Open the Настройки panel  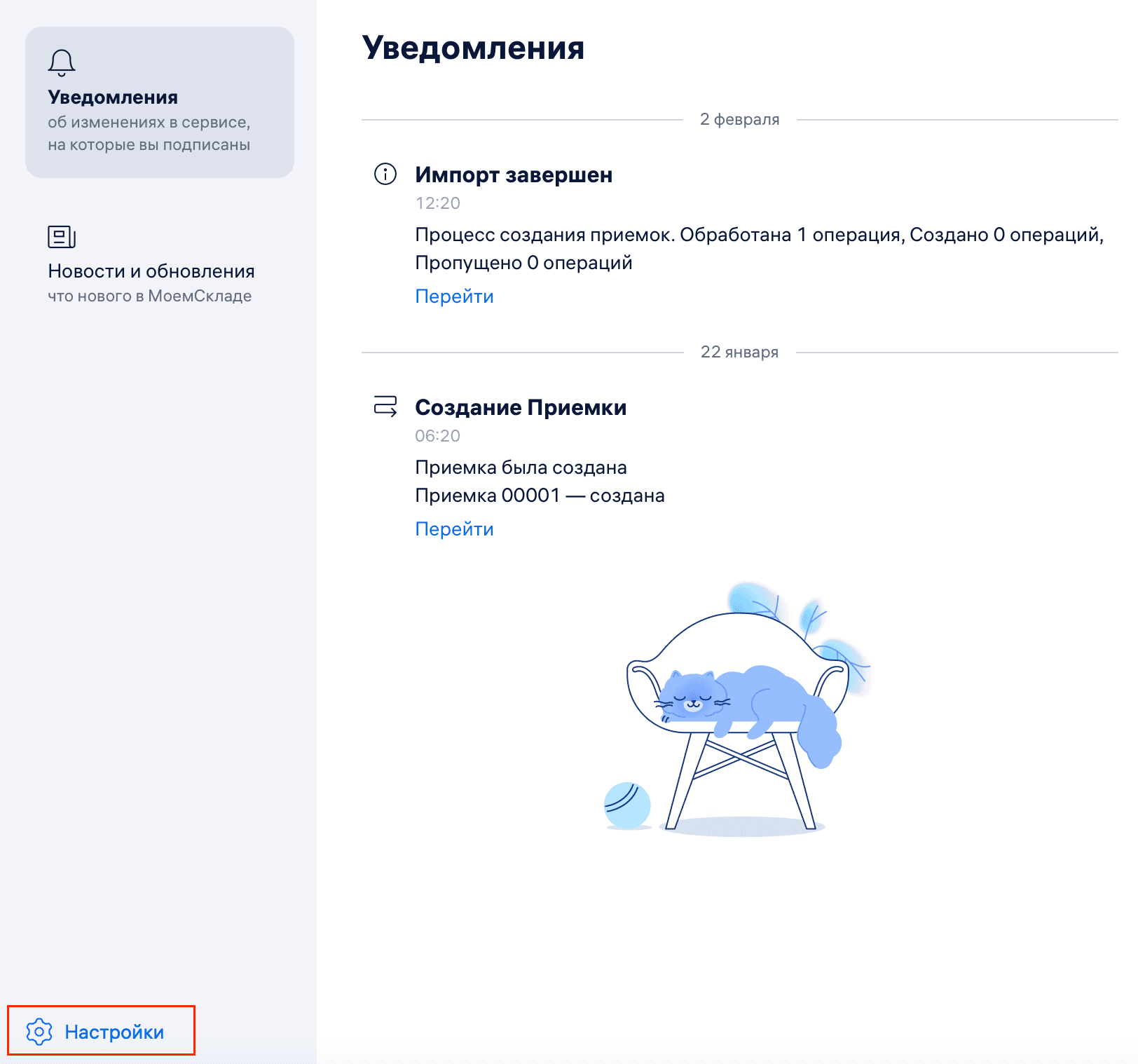click(x=115, y=1031)
